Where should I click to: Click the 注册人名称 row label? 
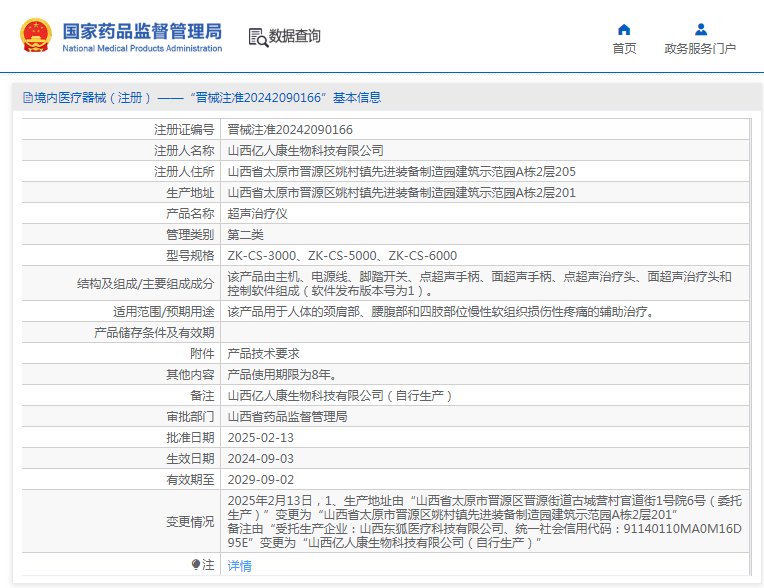pyautogui.click(x=184, y=151)
